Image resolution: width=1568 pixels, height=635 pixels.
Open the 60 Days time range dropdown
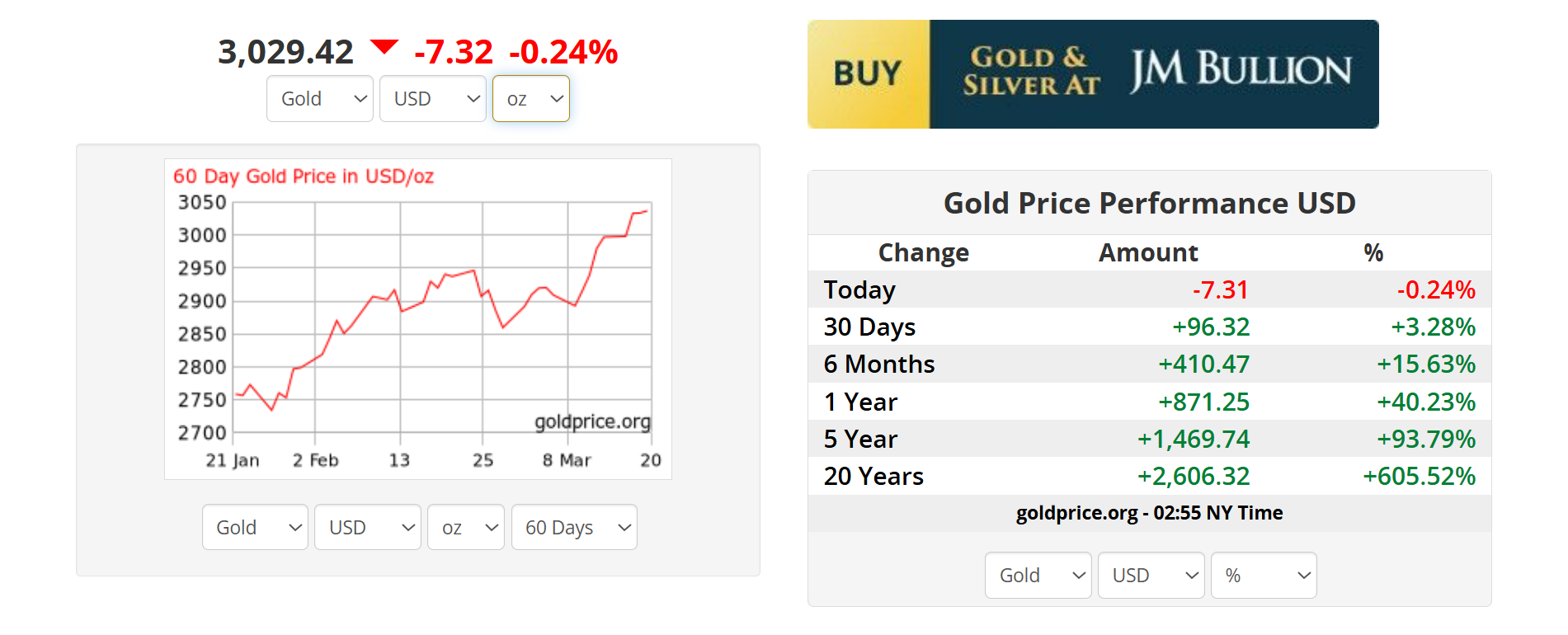click(574, 527)
